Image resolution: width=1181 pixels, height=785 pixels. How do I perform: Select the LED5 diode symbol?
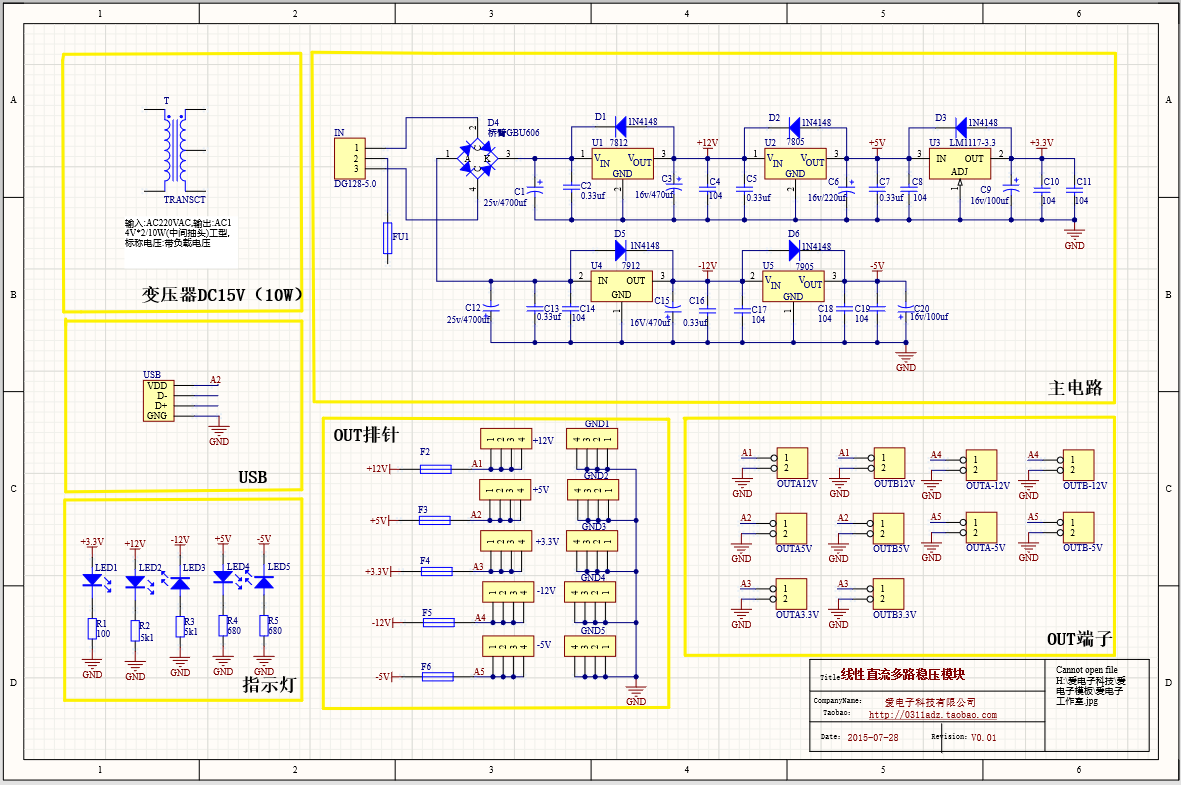(264, 582)
